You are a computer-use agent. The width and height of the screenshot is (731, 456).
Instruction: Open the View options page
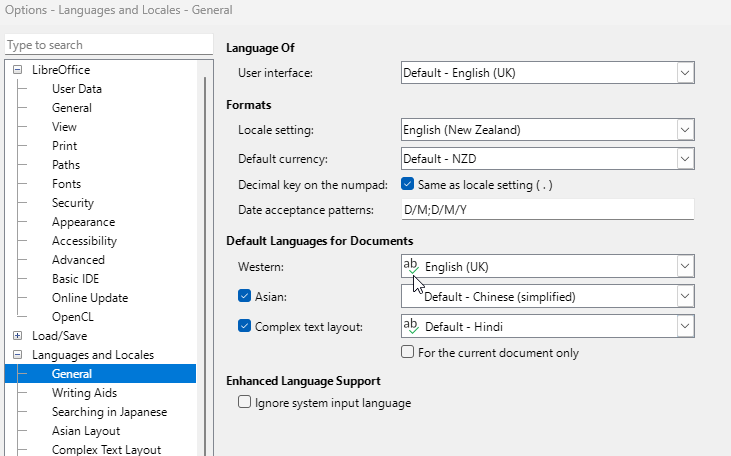(64, 127)
